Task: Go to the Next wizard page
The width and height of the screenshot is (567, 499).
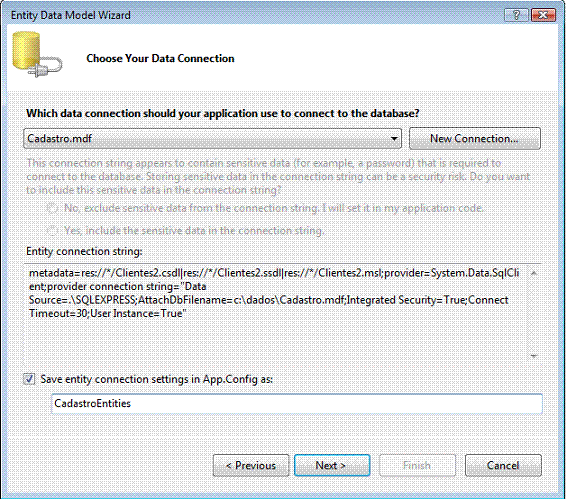Action: [332, 465]
